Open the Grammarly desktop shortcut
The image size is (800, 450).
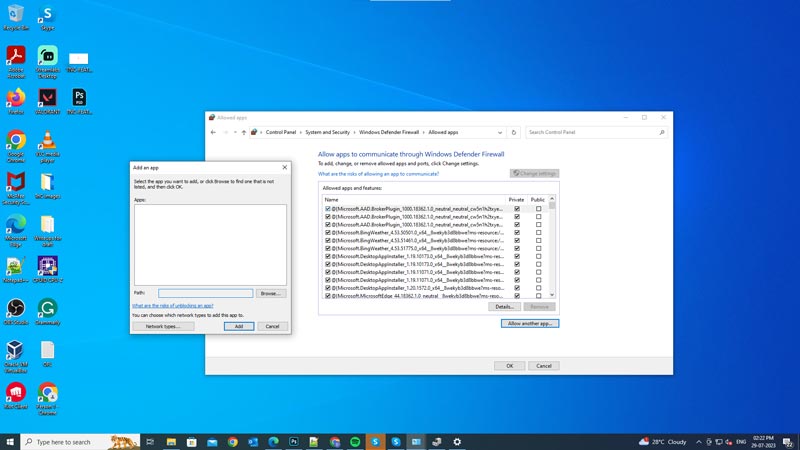[x=47, y=312]
